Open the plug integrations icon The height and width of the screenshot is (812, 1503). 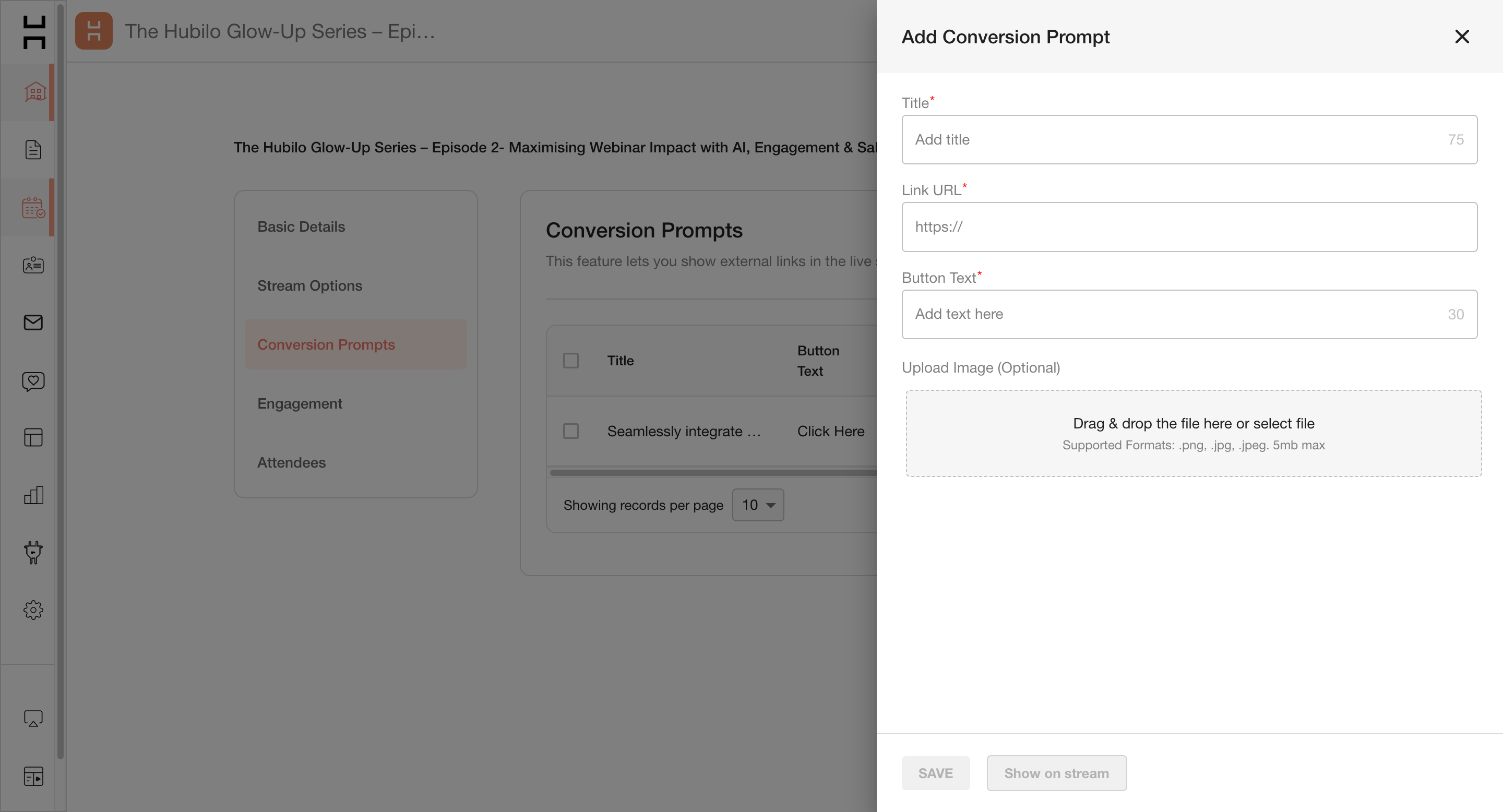(x=33, y=552)
